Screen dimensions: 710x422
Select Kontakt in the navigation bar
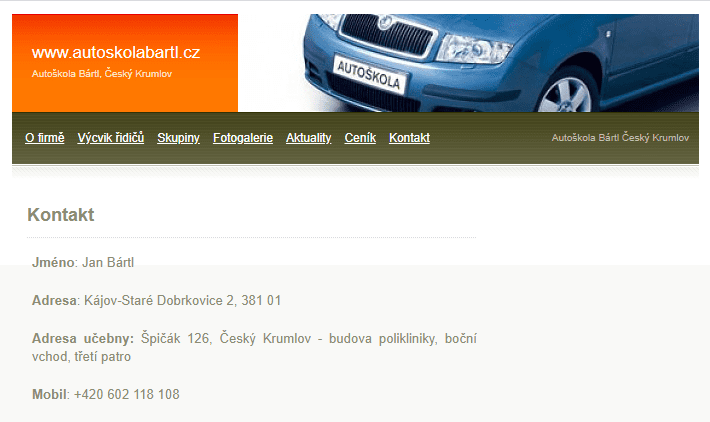[409, 138]
